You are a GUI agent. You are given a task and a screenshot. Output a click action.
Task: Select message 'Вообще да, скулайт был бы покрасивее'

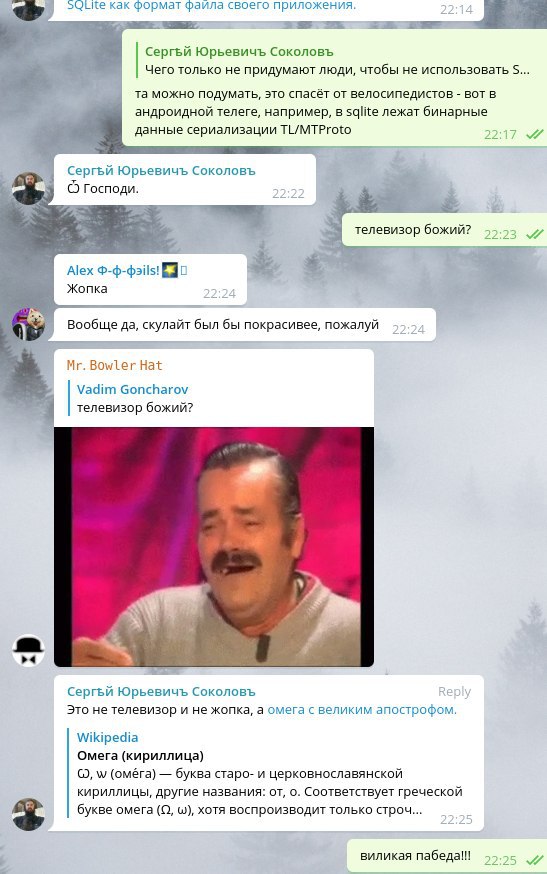(x=222, y=324)
